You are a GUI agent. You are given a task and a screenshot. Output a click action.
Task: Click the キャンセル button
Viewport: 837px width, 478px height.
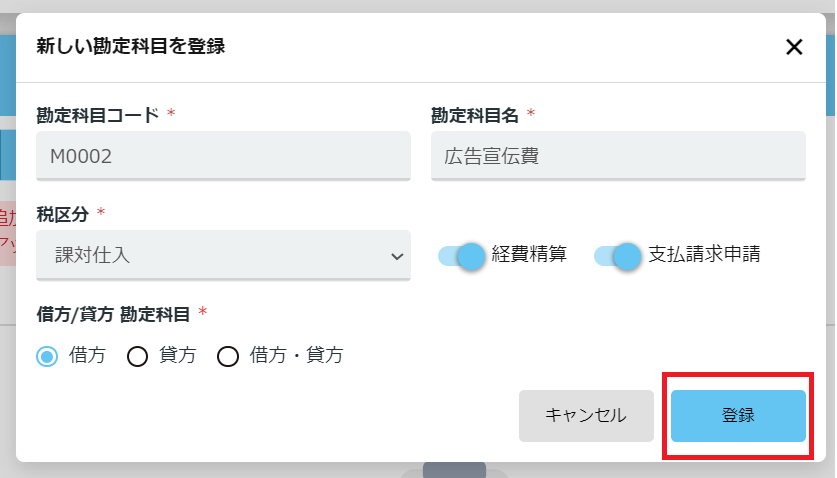(x=586, y=416)
